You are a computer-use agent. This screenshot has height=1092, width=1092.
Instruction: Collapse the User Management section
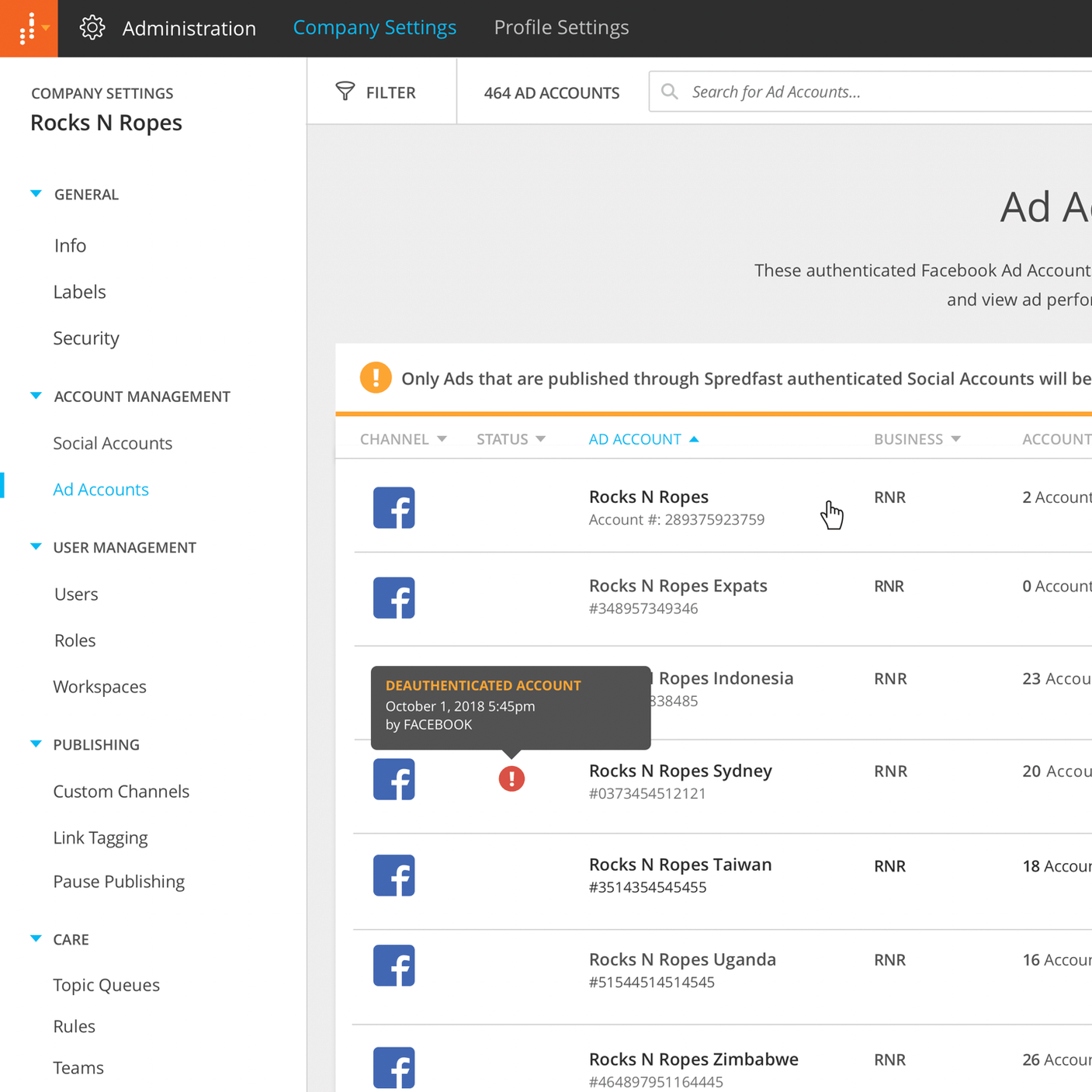[x=36, y=547]
